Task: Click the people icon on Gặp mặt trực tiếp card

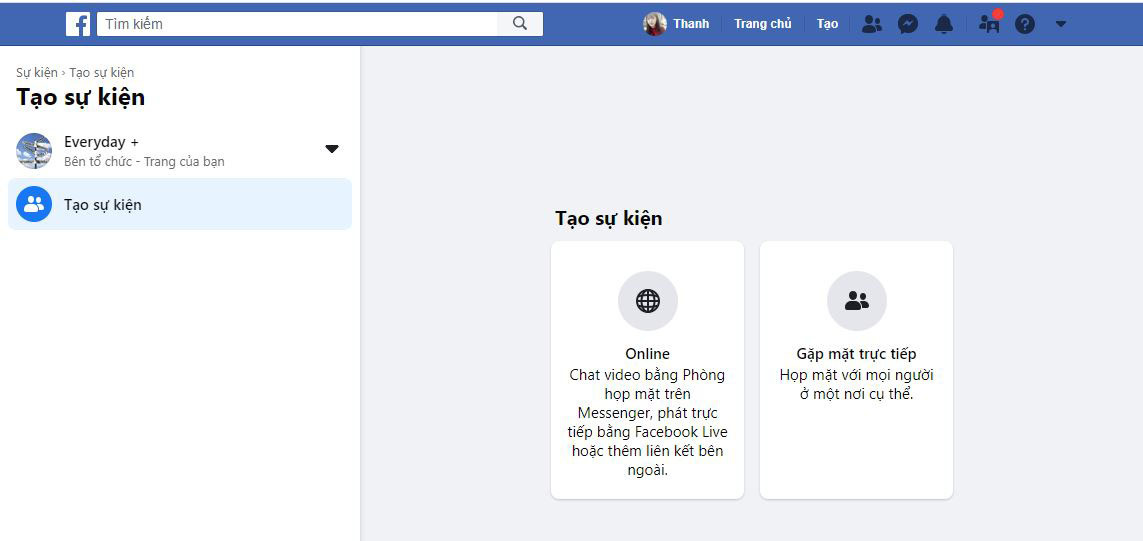Action: coord(857,300)
